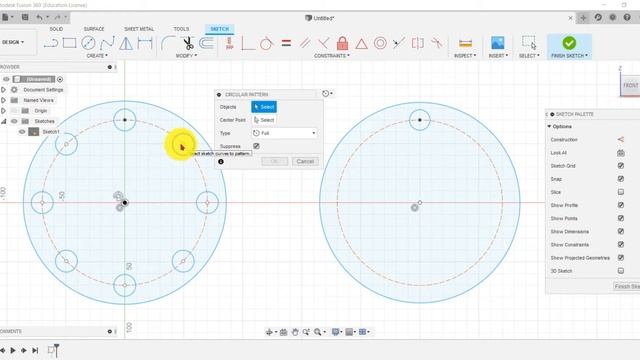Open the Type dropdown set to Full
Screen dimensions: 640x360
click(284, 133)
